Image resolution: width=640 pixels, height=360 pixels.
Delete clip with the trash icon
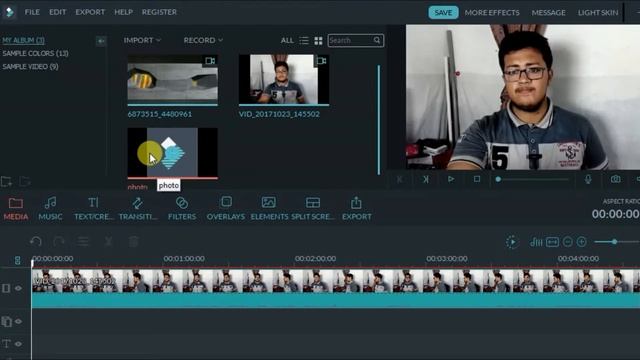pyautogui.click(x=133, y=242)
